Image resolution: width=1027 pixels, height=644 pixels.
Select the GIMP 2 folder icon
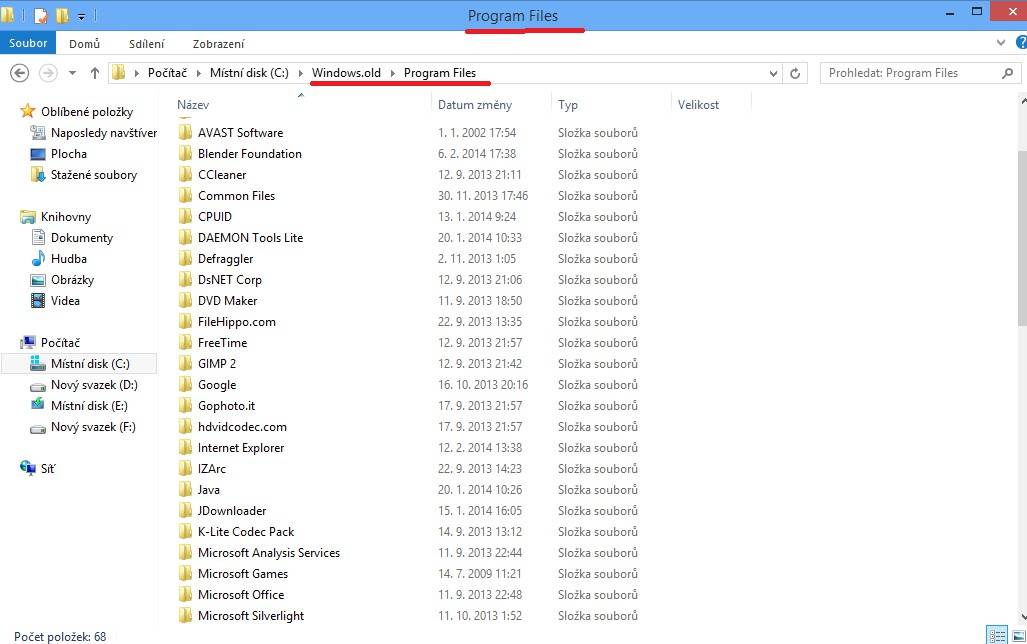(185, 364)
